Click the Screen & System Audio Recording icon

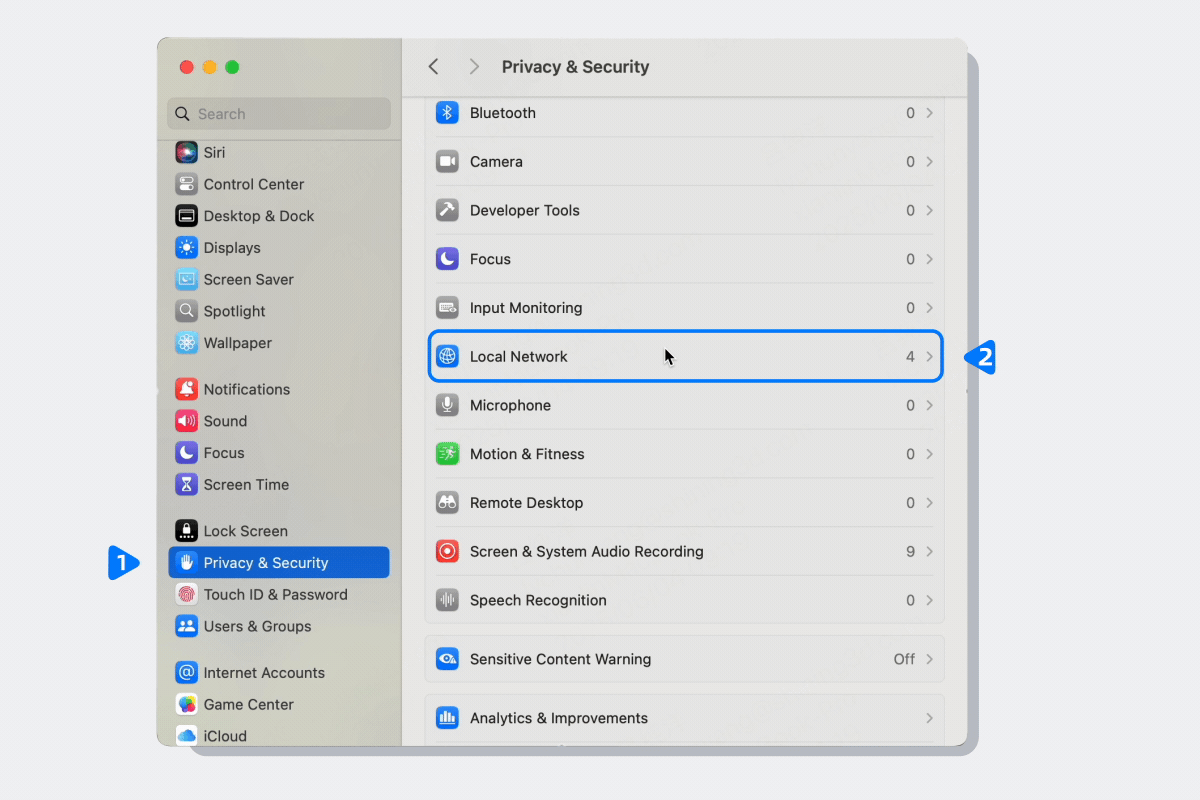(x=447, y=551)
